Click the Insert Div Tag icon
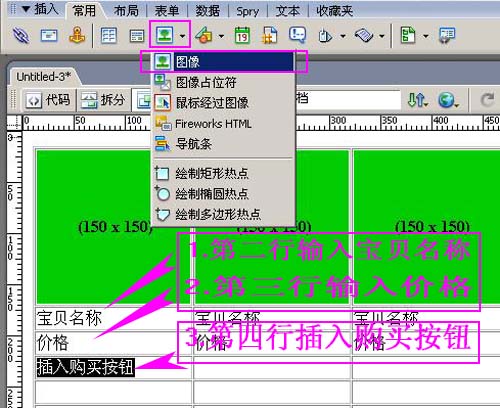 pyautogui.click(x=137, y=36)
